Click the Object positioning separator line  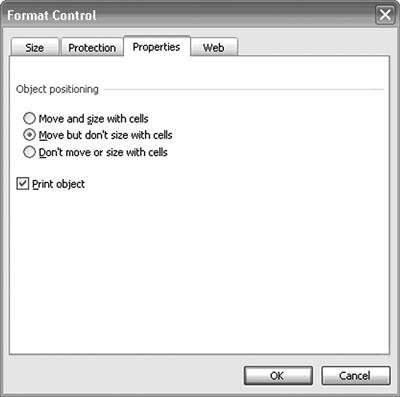click(x=244, y=89)
